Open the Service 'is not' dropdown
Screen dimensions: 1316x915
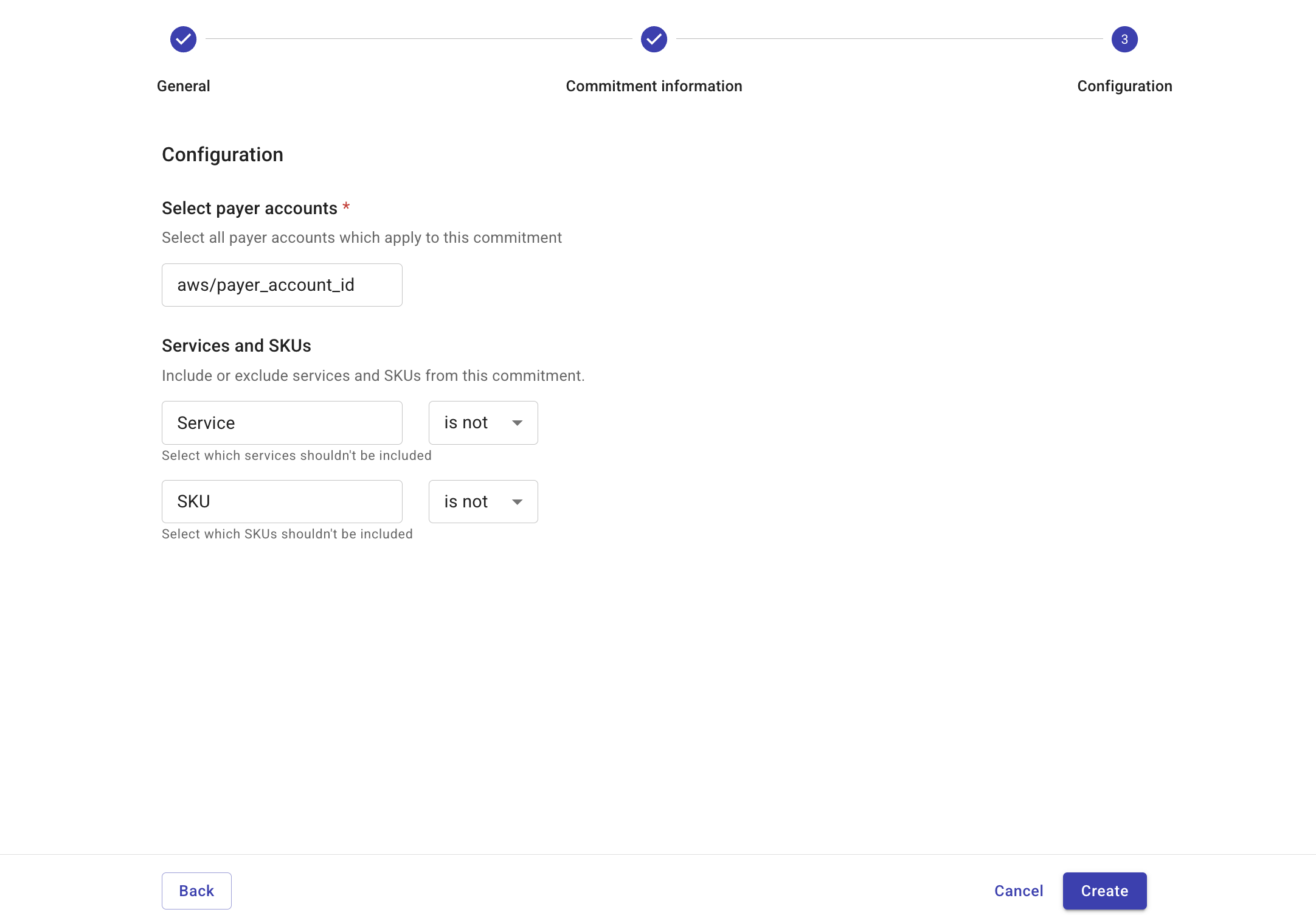tap(483, 423)
